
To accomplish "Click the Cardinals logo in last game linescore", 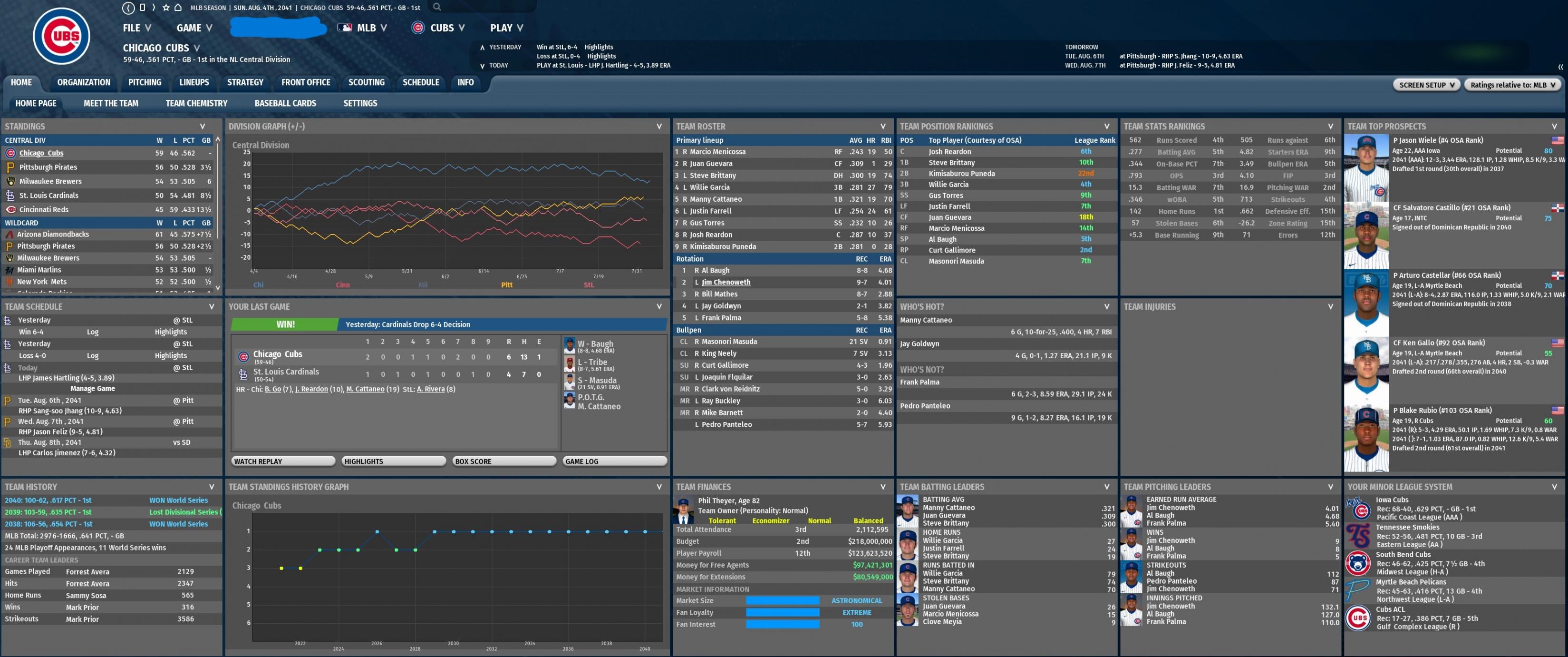I will tap(243, 374).
